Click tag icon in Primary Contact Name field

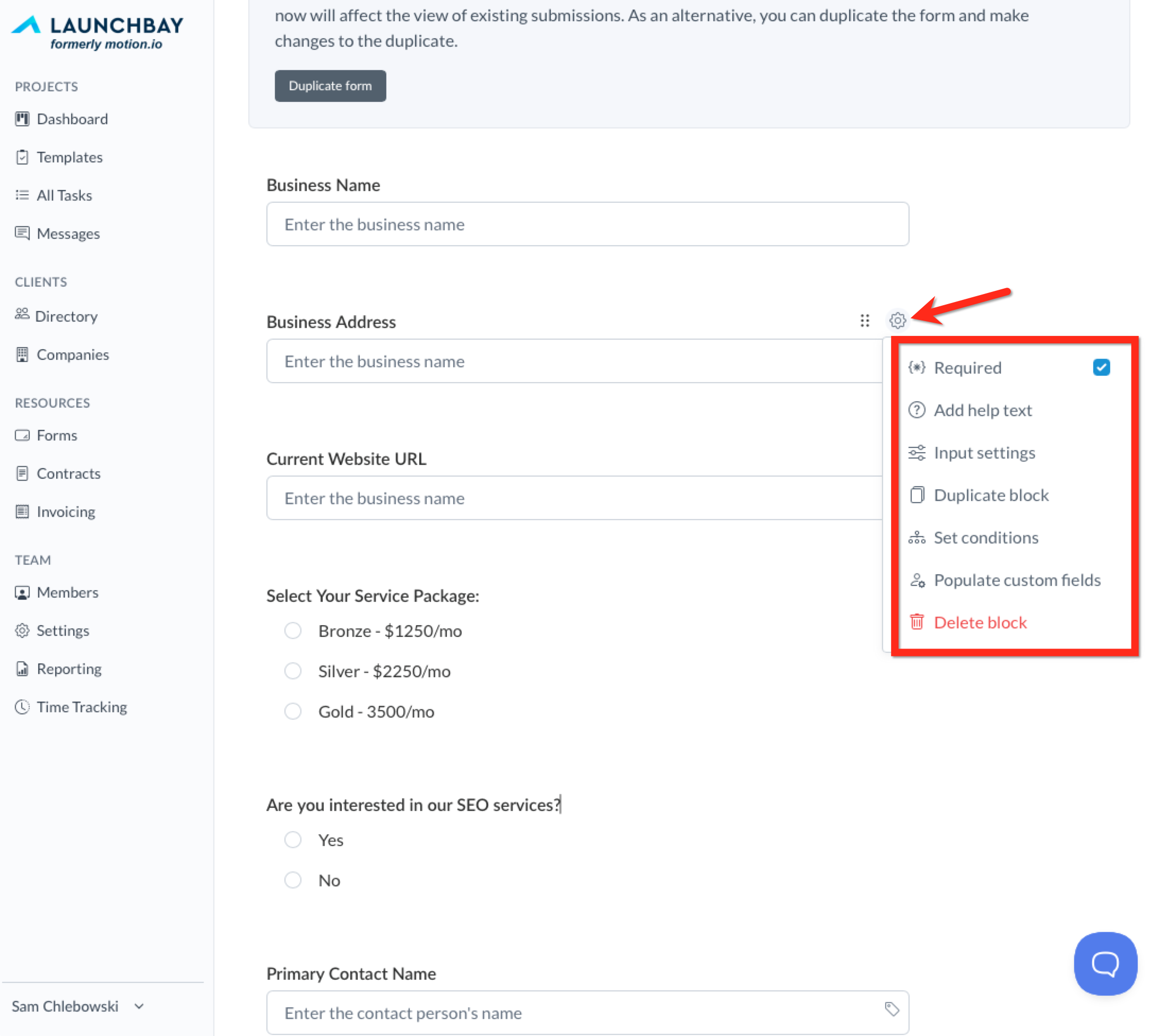(x=892, y=1009)
